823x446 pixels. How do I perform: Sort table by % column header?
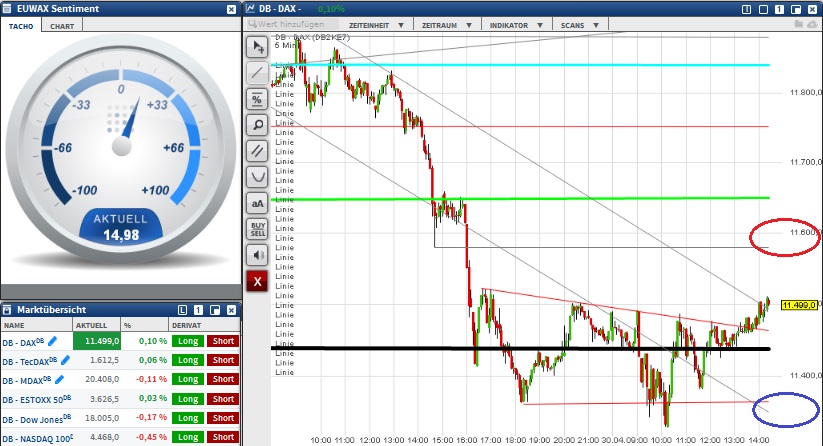pos(144,325)
